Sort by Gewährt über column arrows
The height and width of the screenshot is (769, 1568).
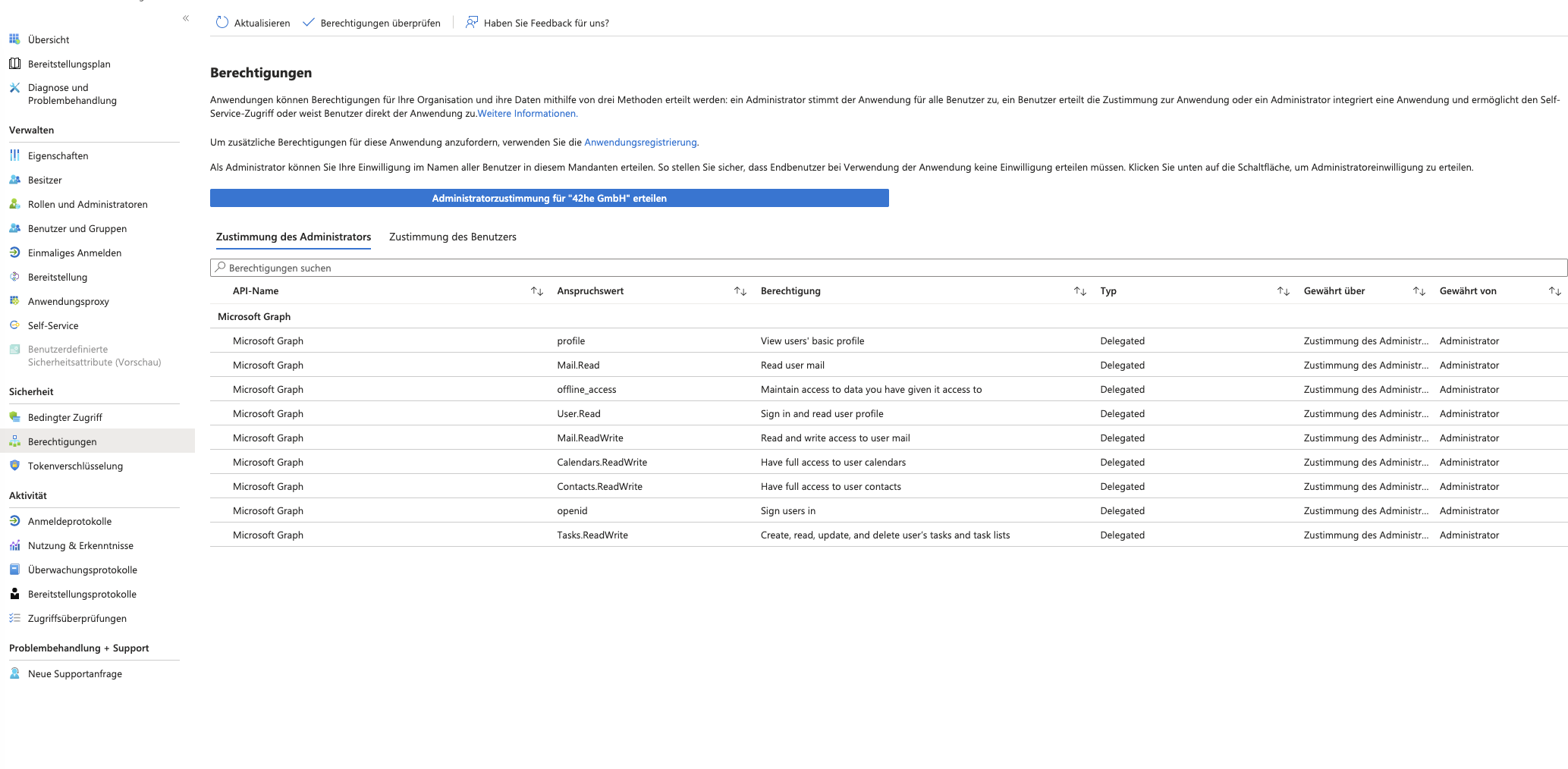(1419, 291)
